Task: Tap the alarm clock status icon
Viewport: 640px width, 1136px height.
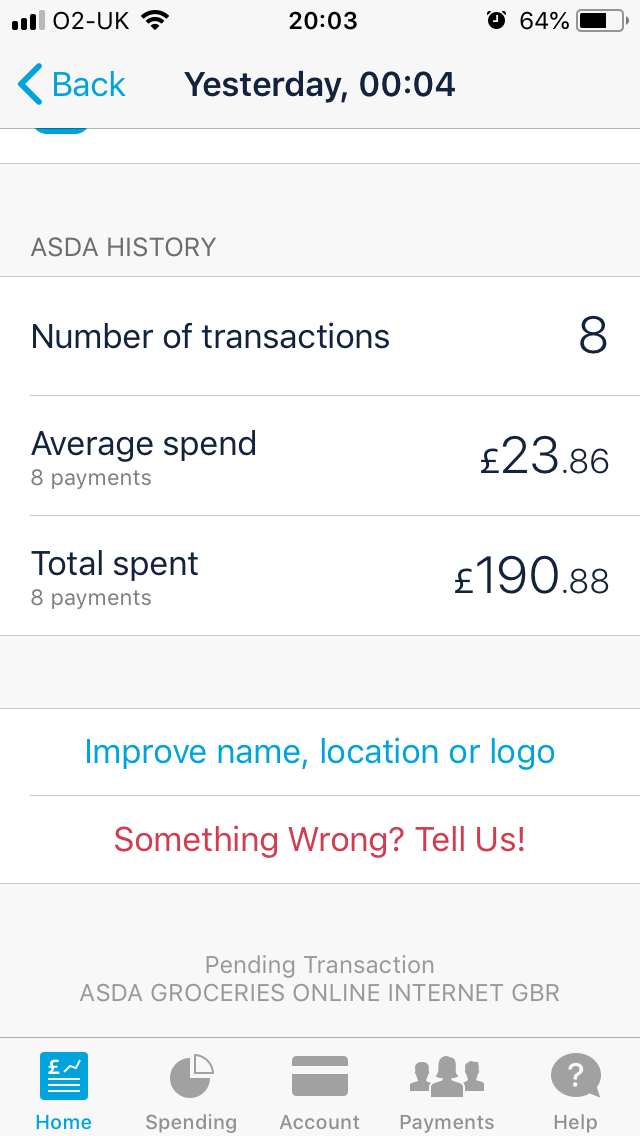Action: coord(496,20)
